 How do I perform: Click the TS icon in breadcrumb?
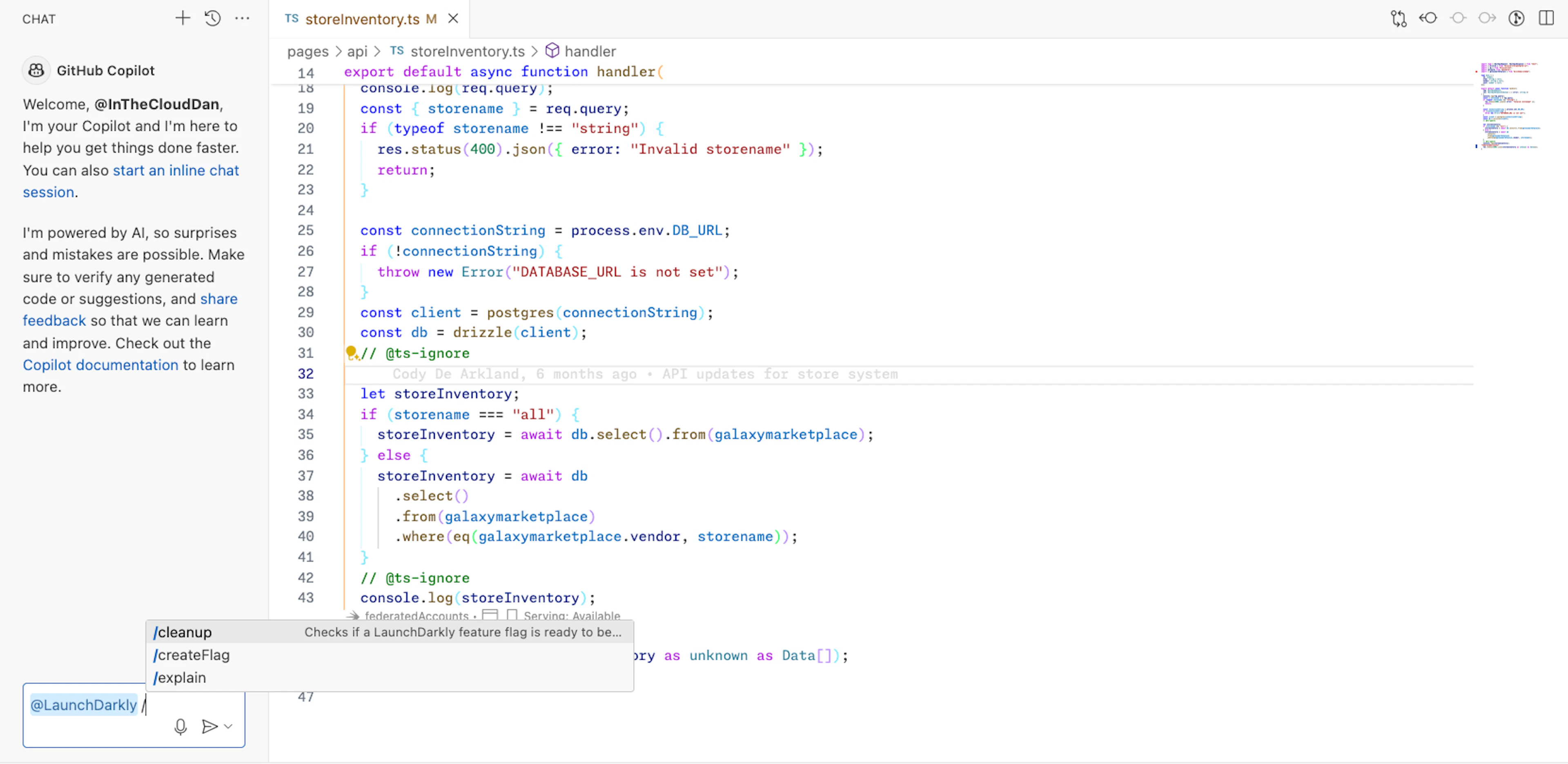(397, 51)
